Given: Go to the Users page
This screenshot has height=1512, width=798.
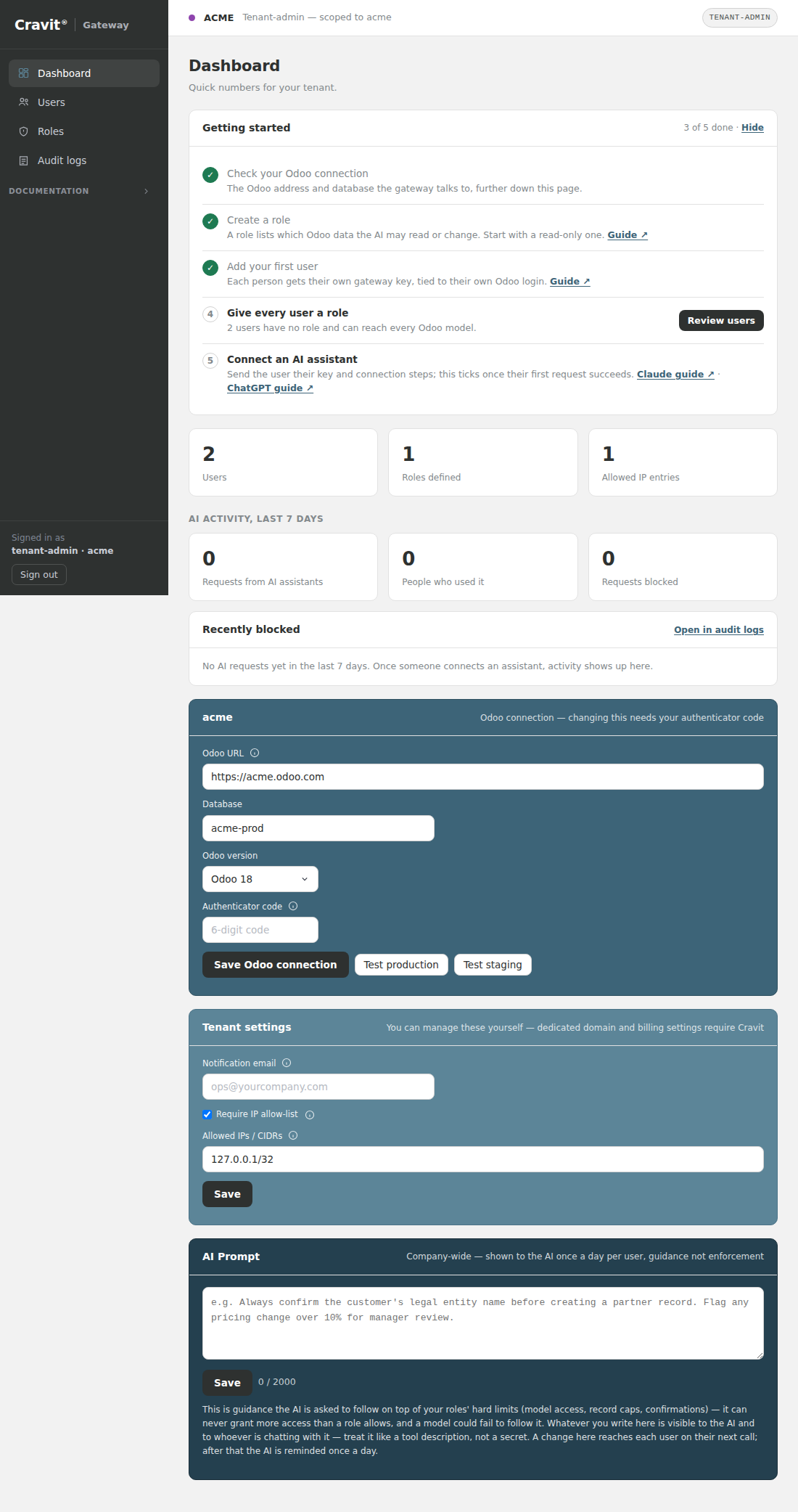Looking at the screenshot, I should pyautogui.click(x=84, y=102).
